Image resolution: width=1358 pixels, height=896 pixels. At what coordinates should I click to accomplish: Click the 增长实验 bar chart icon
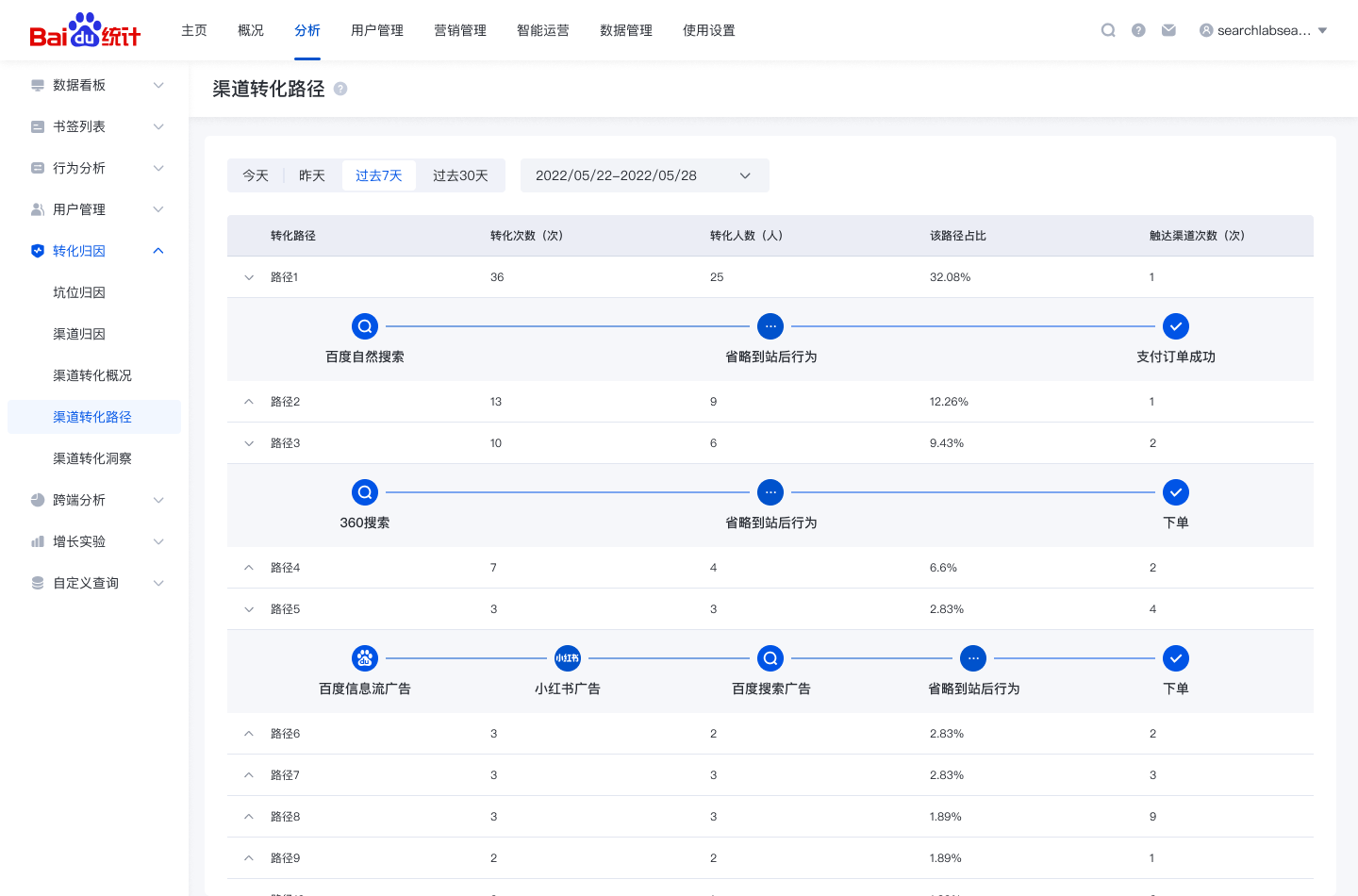(38, 541)
